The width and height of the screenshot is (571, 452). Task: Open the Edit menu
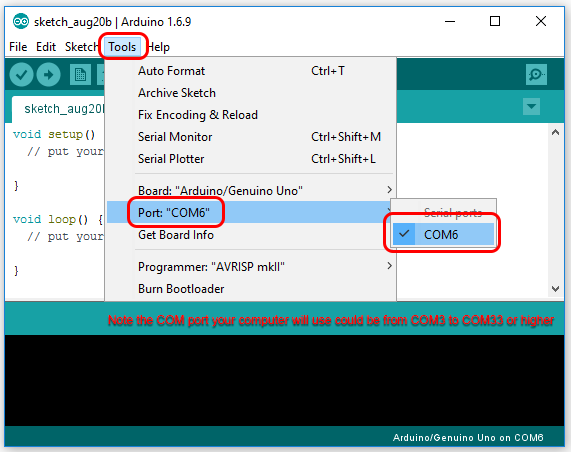click(46, 47)
